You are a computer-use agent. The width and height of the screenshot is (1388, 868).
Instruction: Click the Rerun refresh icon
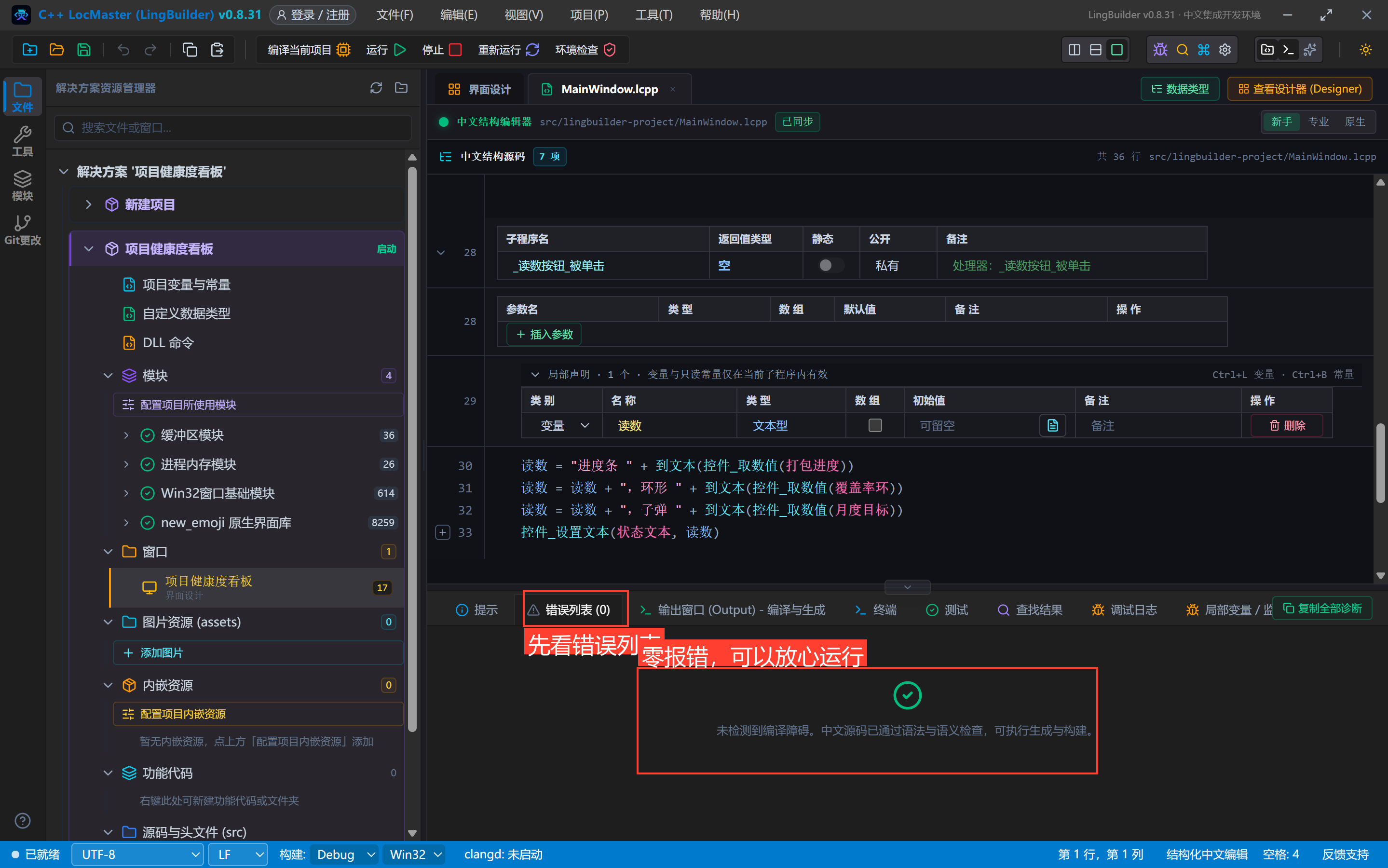click(x=532, y=50)
